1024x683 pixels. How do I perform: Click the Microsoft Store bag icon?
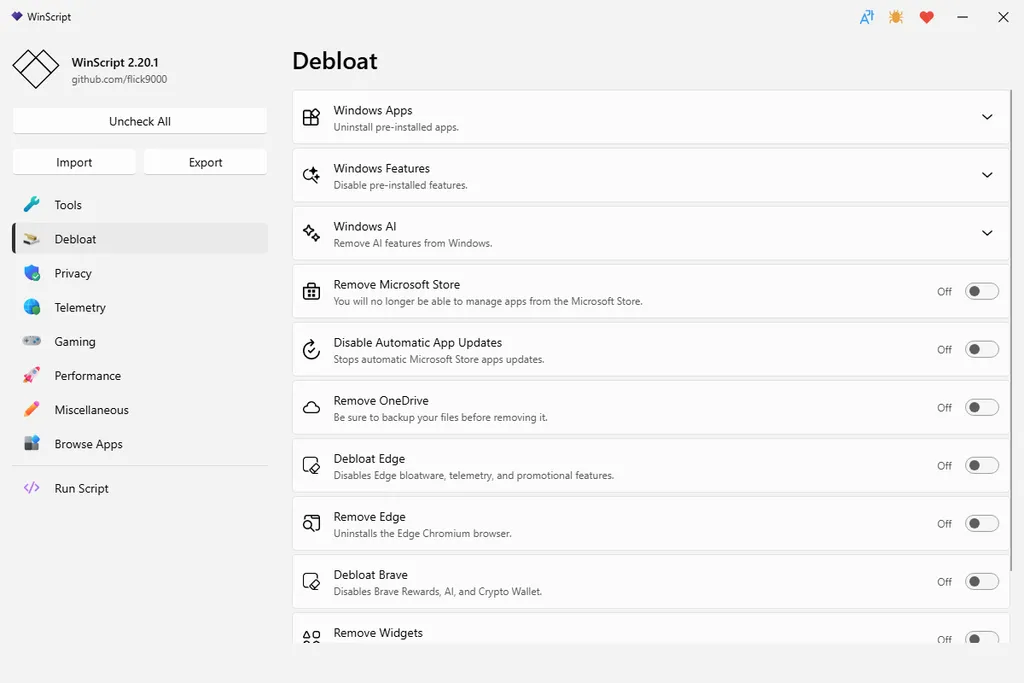click(312, 291)
